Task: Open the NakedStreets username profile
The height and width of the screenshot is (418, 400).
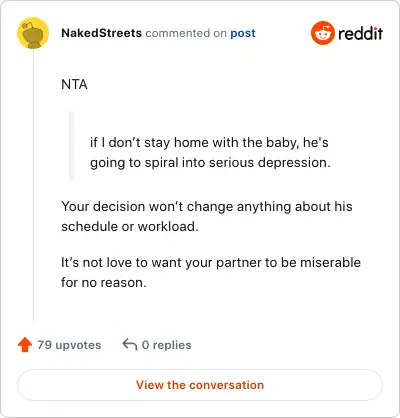Action: (101, 33)
